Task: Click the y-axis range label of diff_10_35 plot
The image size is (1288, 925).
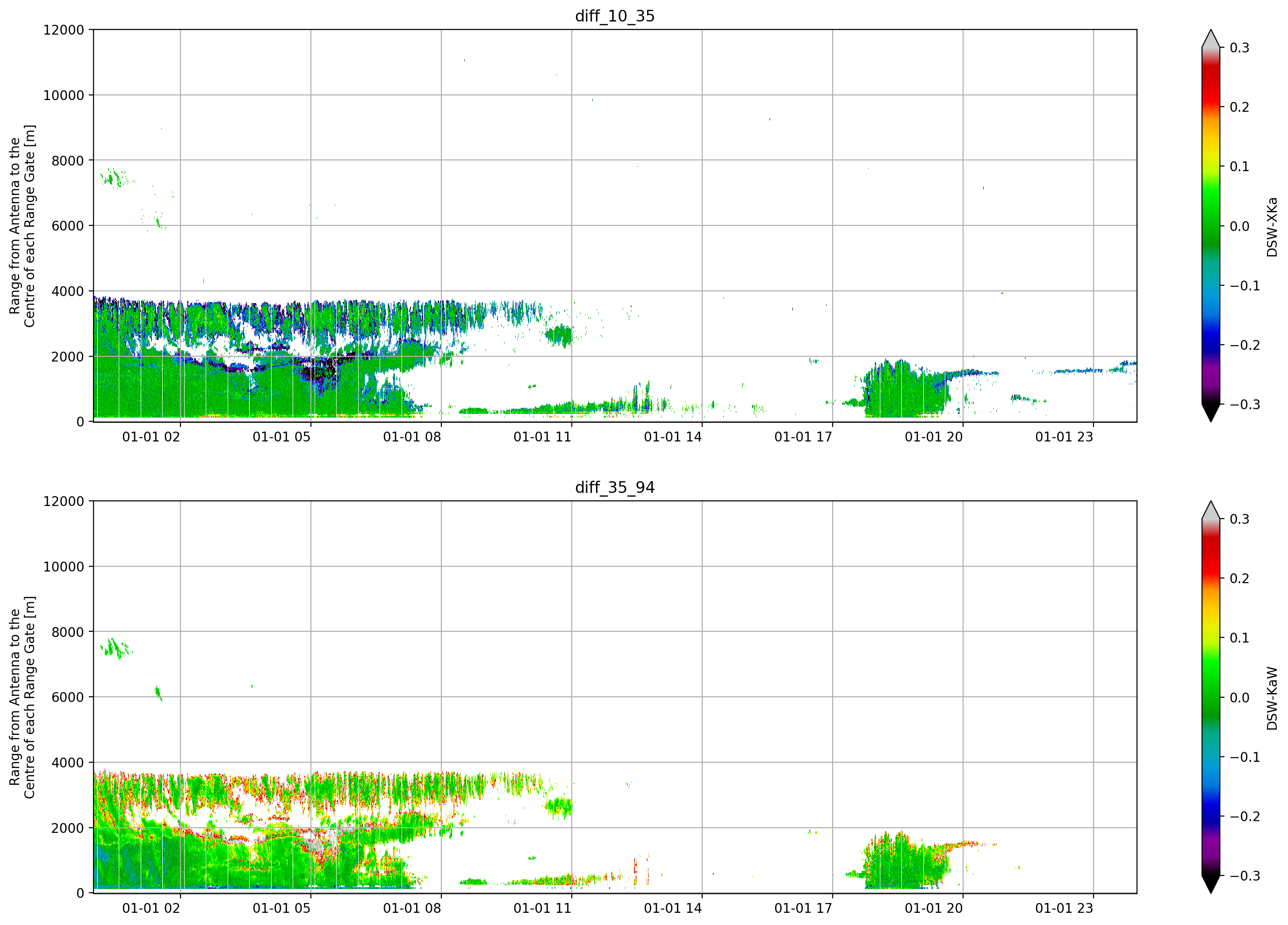Action: [22, 225]
